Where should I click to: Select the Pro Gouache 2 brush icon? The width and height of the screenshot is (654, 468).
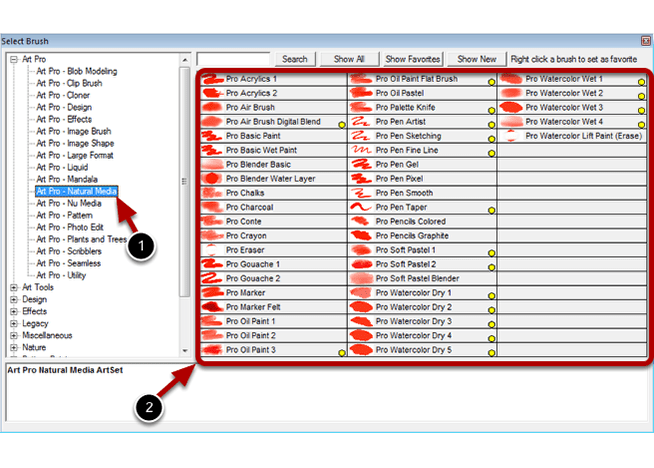point(213,278)
